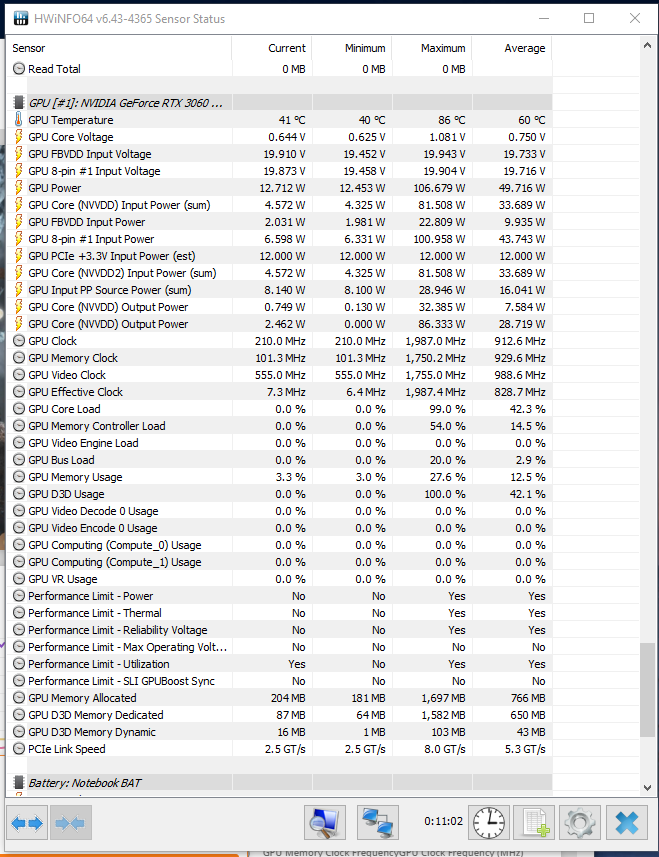The width and height of the screenshot is (659, 857).
Task: Select the Battery: Notebook BAT header row
Action: [279, 783]
